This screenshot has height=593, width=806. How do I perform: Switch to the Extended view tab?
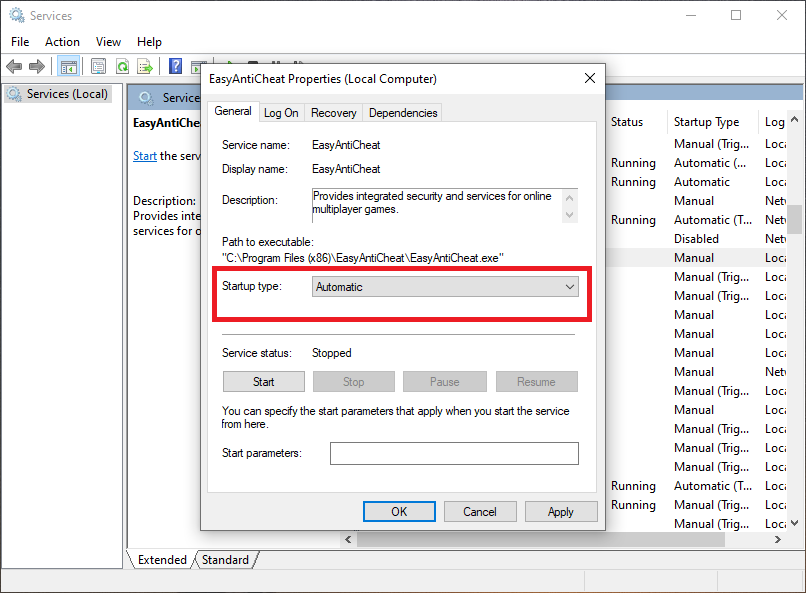[x=162, y=560]
